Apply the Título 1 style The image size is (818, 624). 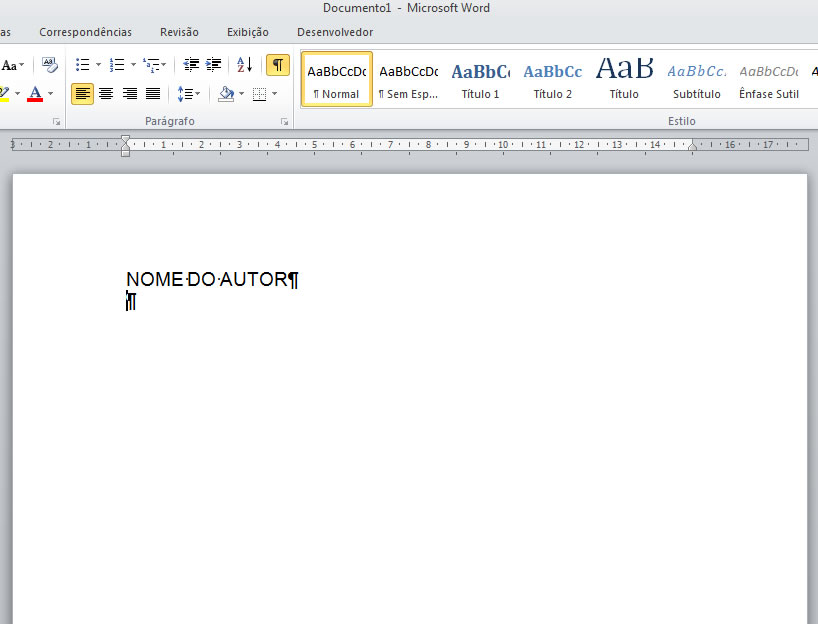click(480, 79)
